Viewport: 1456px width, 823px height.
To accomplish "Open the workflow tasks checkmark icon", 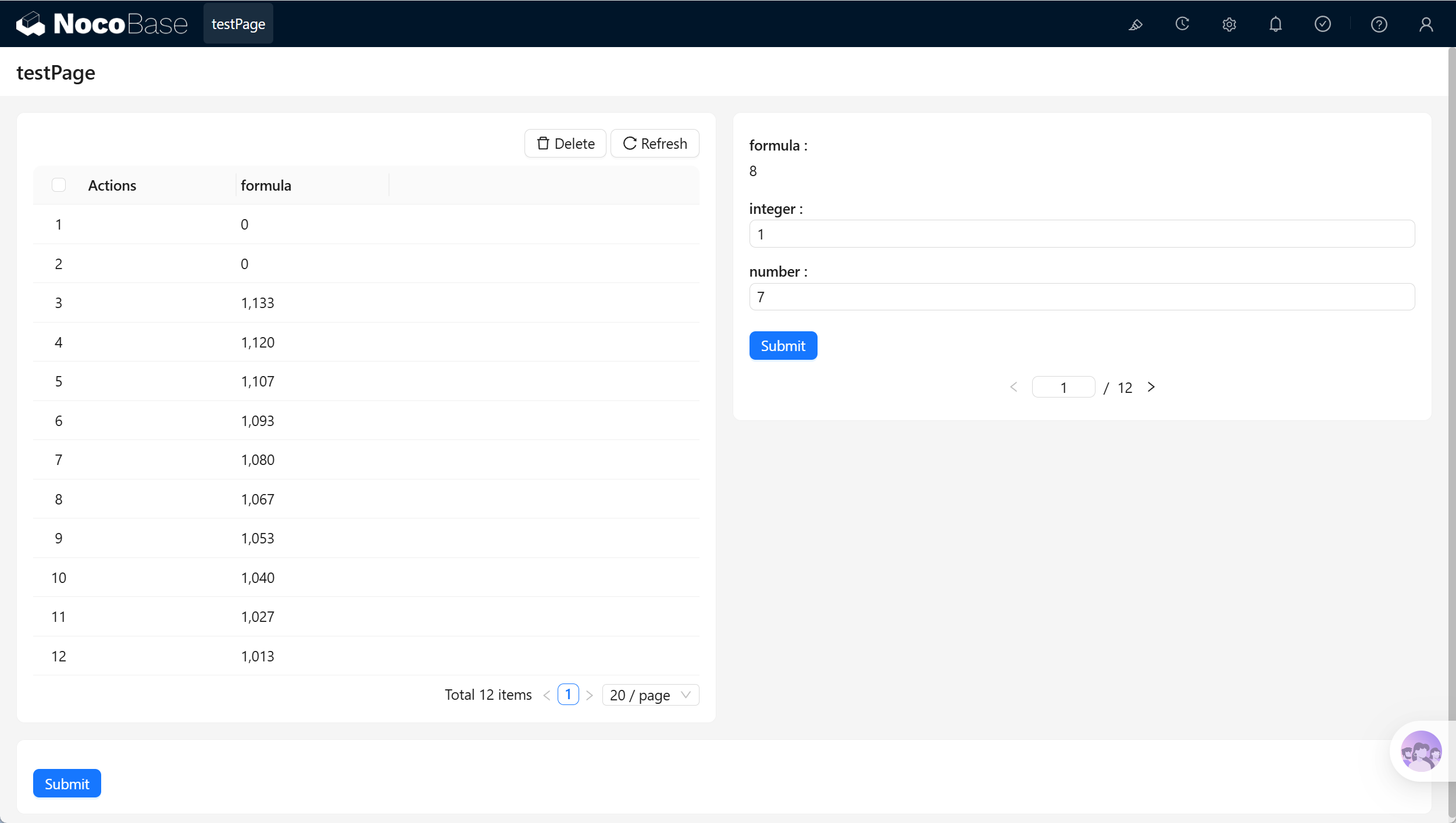I will click(1323, 24).
